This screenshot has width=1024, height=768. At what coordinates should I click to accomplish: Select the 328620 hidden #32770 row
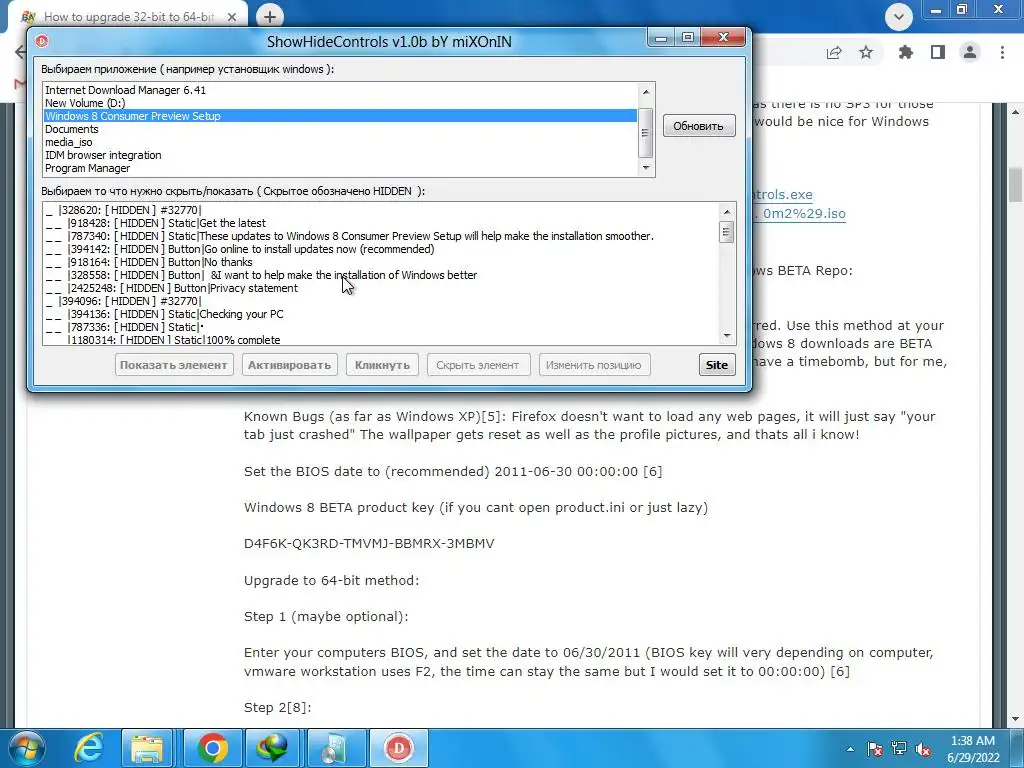381,210
